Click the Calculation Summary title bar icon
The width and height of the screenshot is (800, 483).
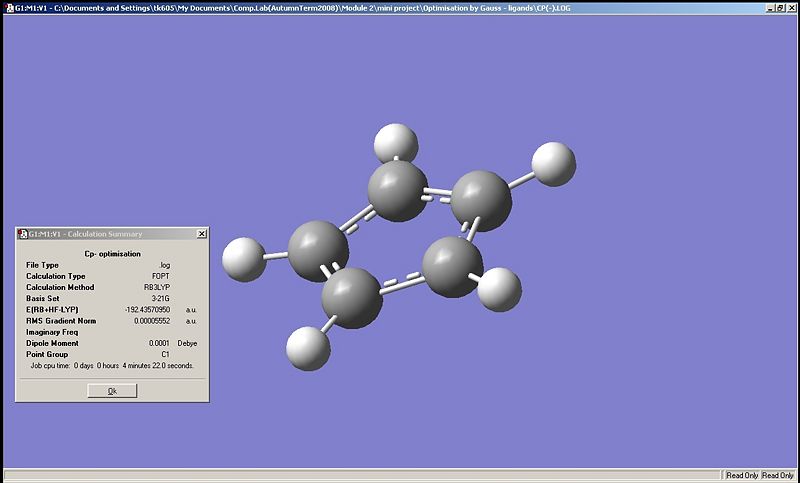click(22, 234)
